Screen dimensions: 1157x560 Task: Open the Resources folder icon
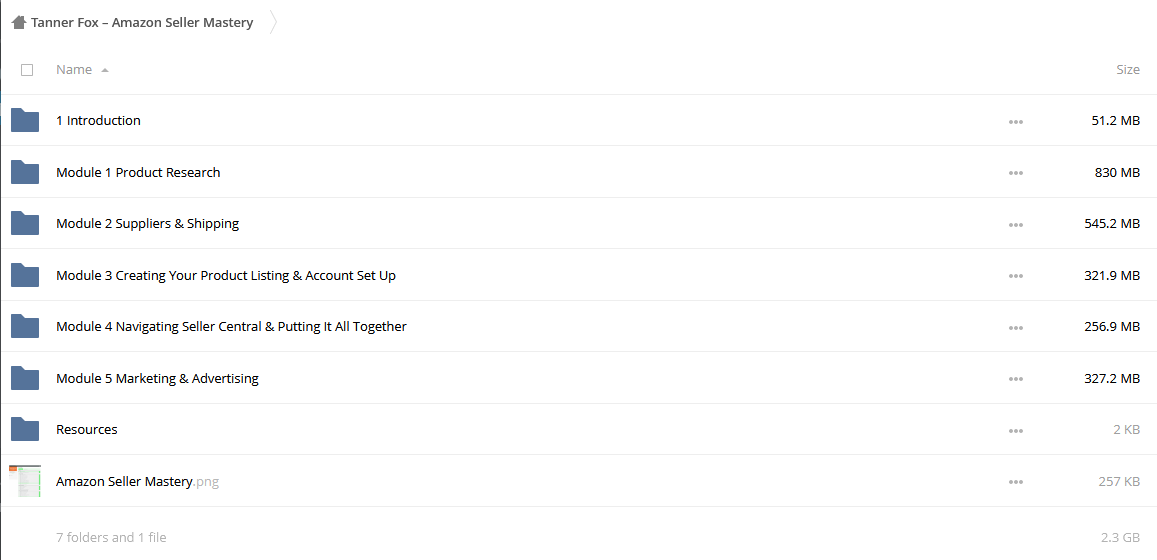pyautogui.click(x=25, y=429)
